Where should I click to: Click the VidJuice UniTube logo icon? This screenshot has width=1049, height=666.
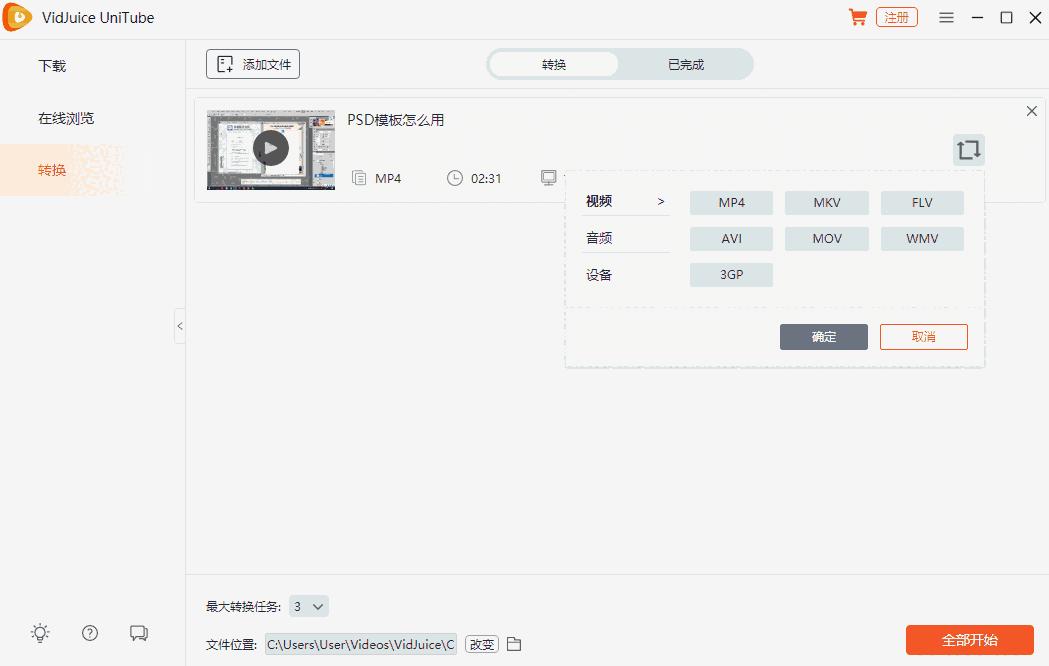point(17,17)
